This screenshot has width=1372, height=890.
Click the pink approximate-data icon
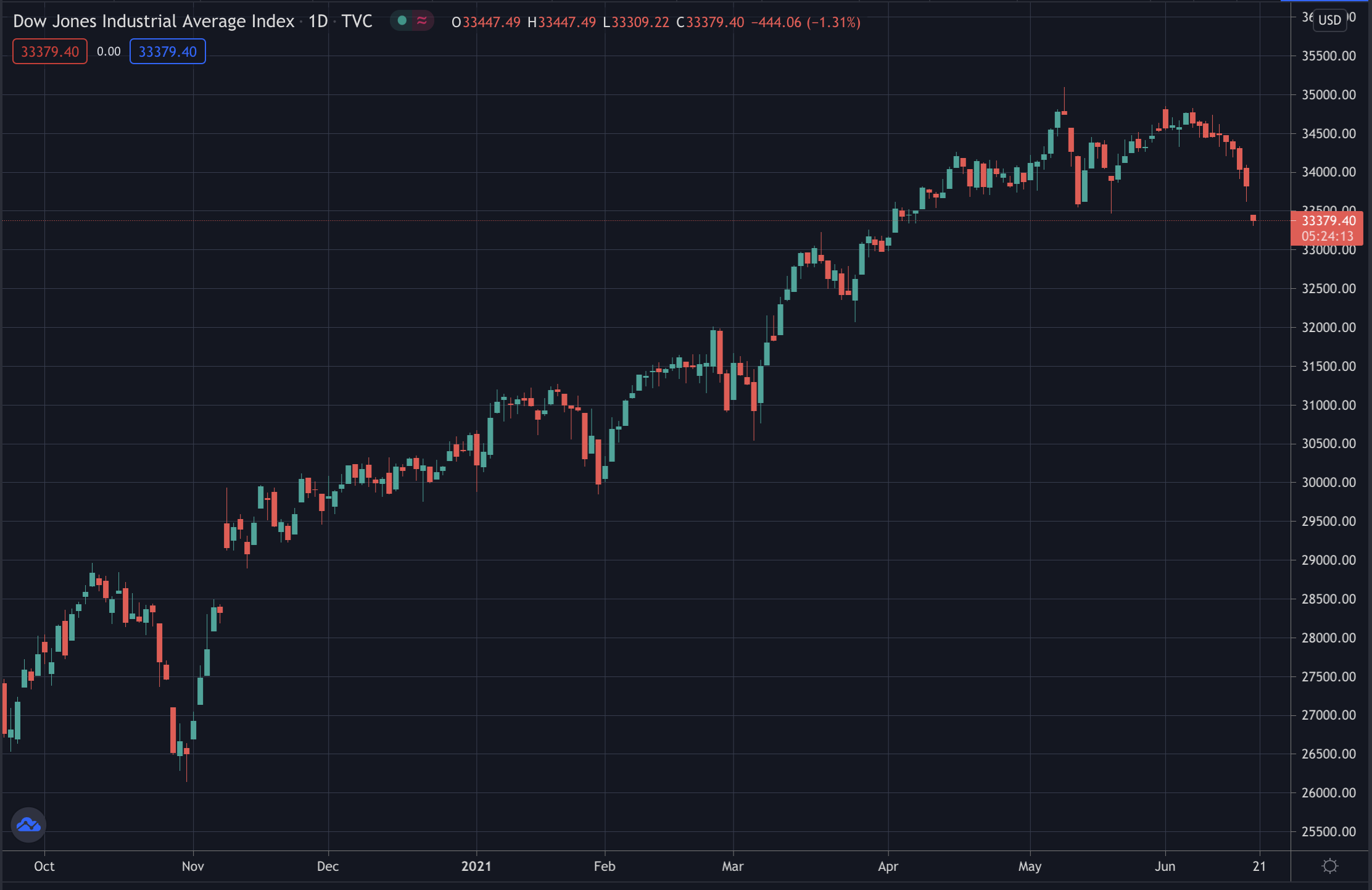click(422, 21)
